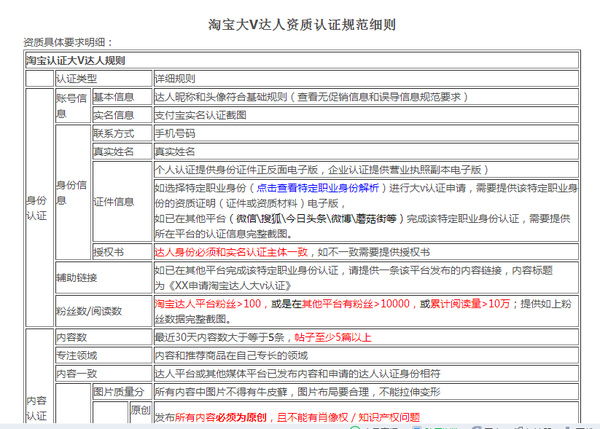Screen dimensions: 600x429
Task: Click the blue 点击查看特定职业身份解析 link
Action: point(319,187)
